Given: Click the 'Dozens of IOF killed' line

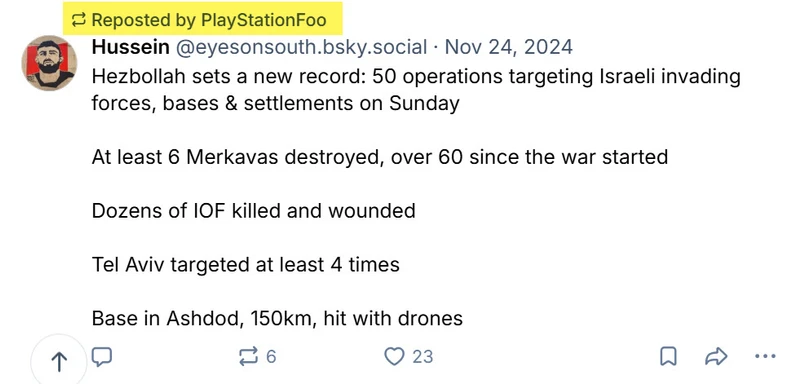Looking at the screenshot, I should (254, 211).
